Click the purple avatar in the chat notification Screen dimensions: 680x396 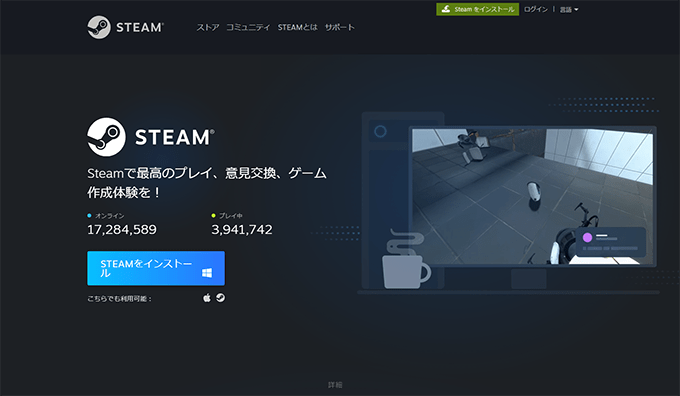(587, 237)
